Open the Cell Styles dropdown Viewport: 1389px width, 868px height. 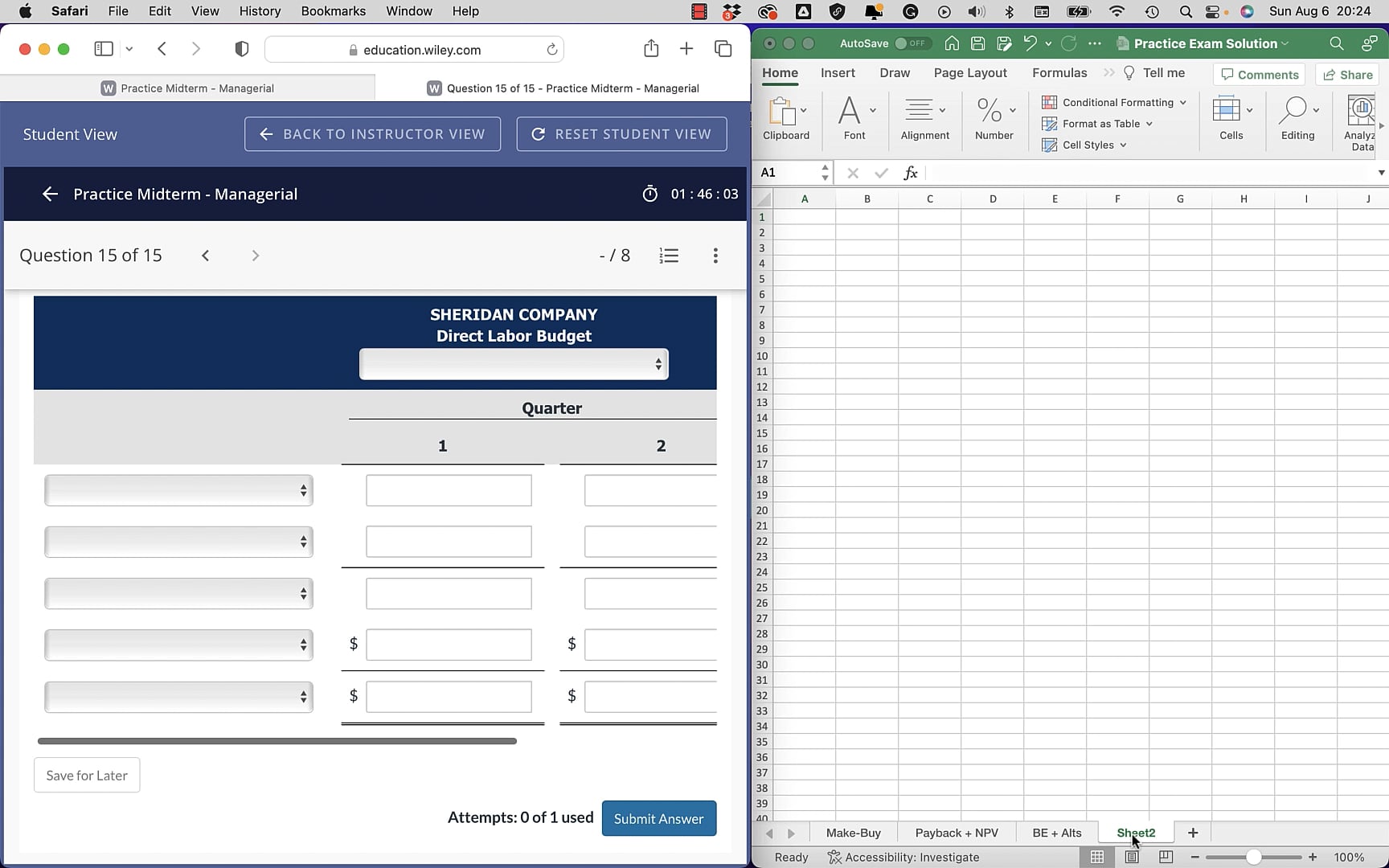point(1084,145)
